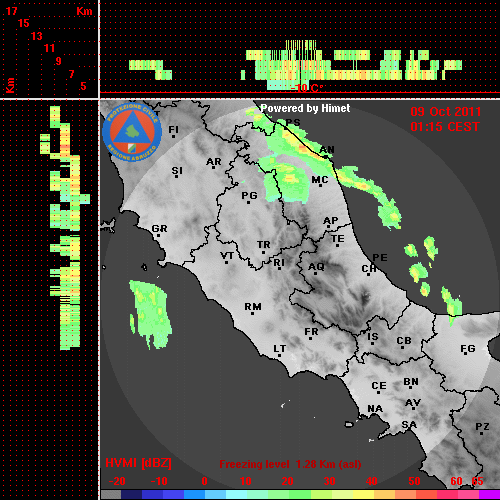Click the '40' dBZ scale value
Viewport: 500px width, 500px height.
click(x=371, y=481)
